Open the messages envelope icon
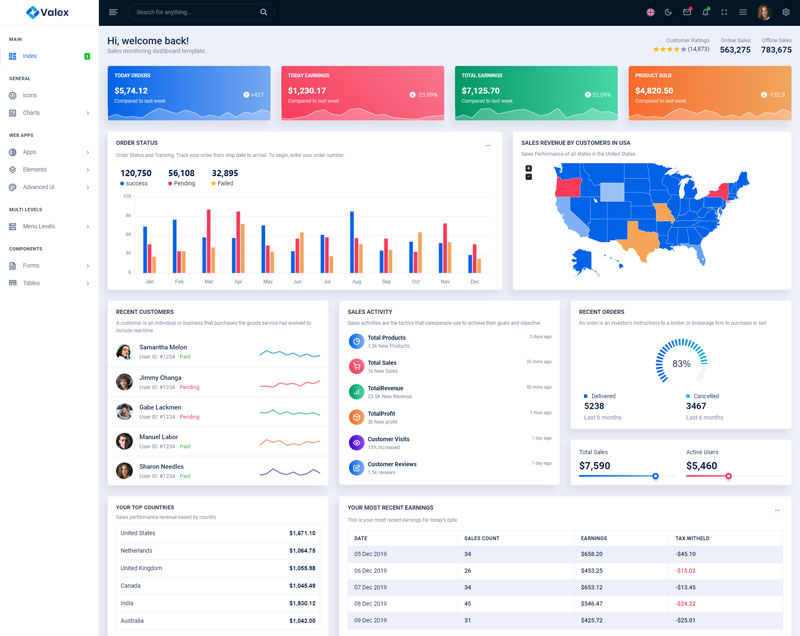Screen dimensions: 800x636 coord(687,12)
